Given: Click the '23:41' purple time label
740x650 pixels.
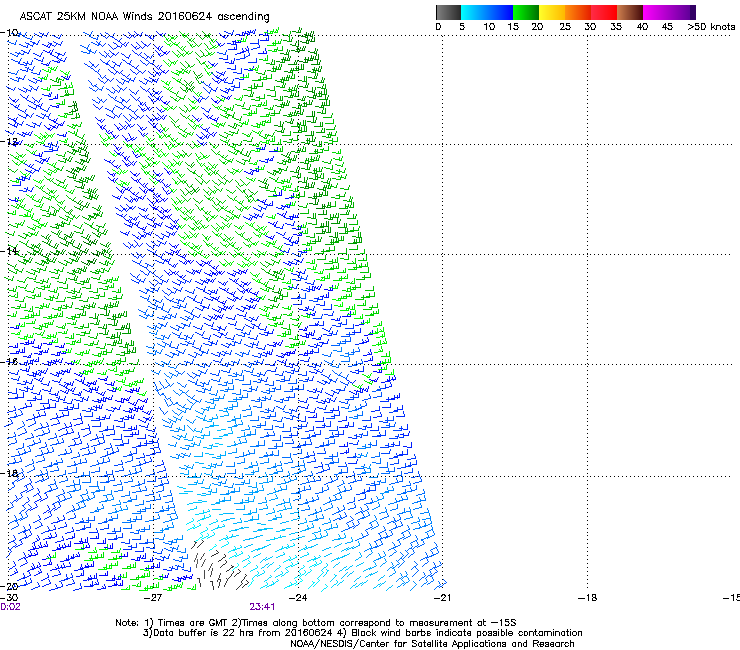Looking at the screenshot, I should tap(262, 607).
